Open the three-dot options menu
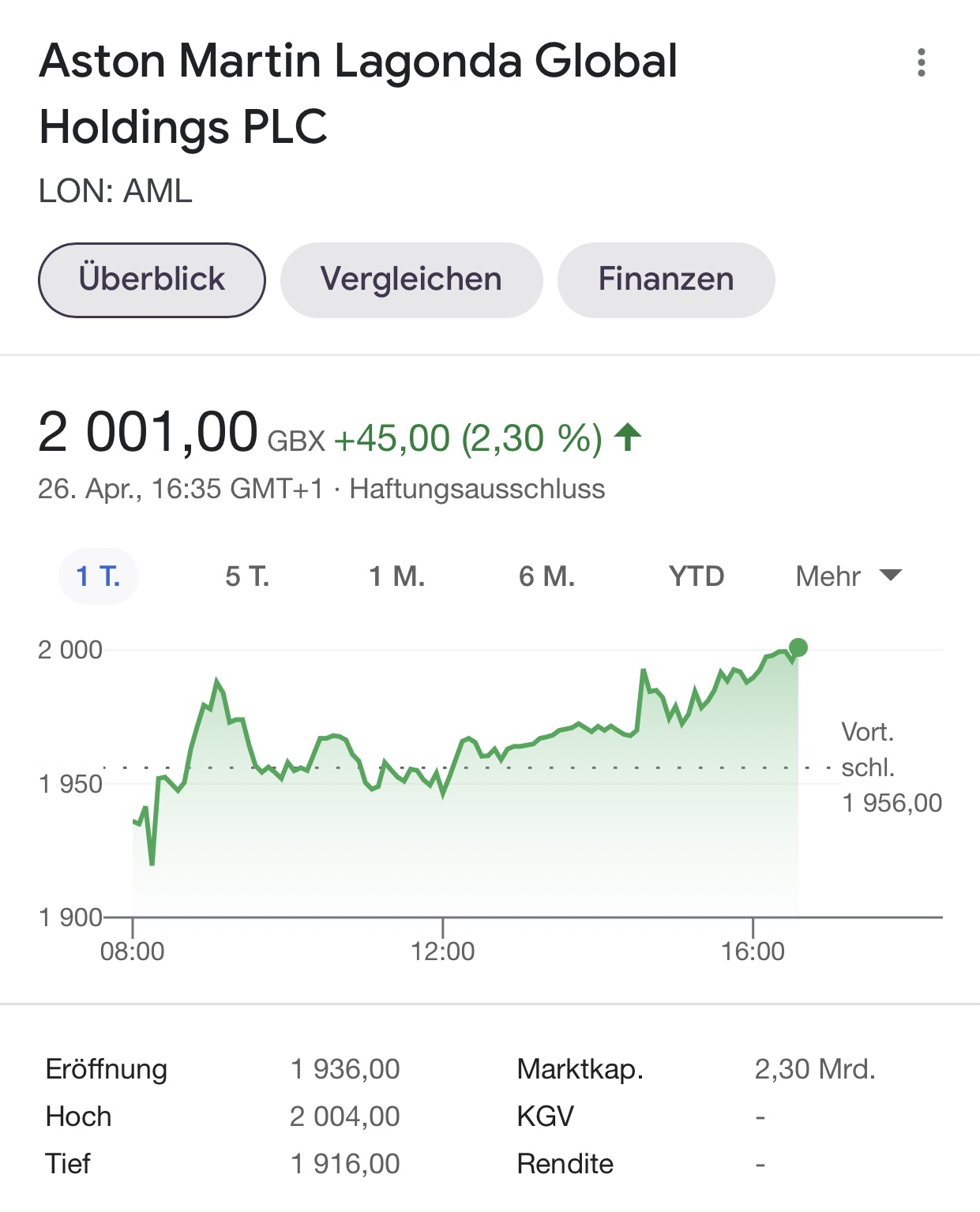This screenshot has width=980, height=1212. (921, 62)
